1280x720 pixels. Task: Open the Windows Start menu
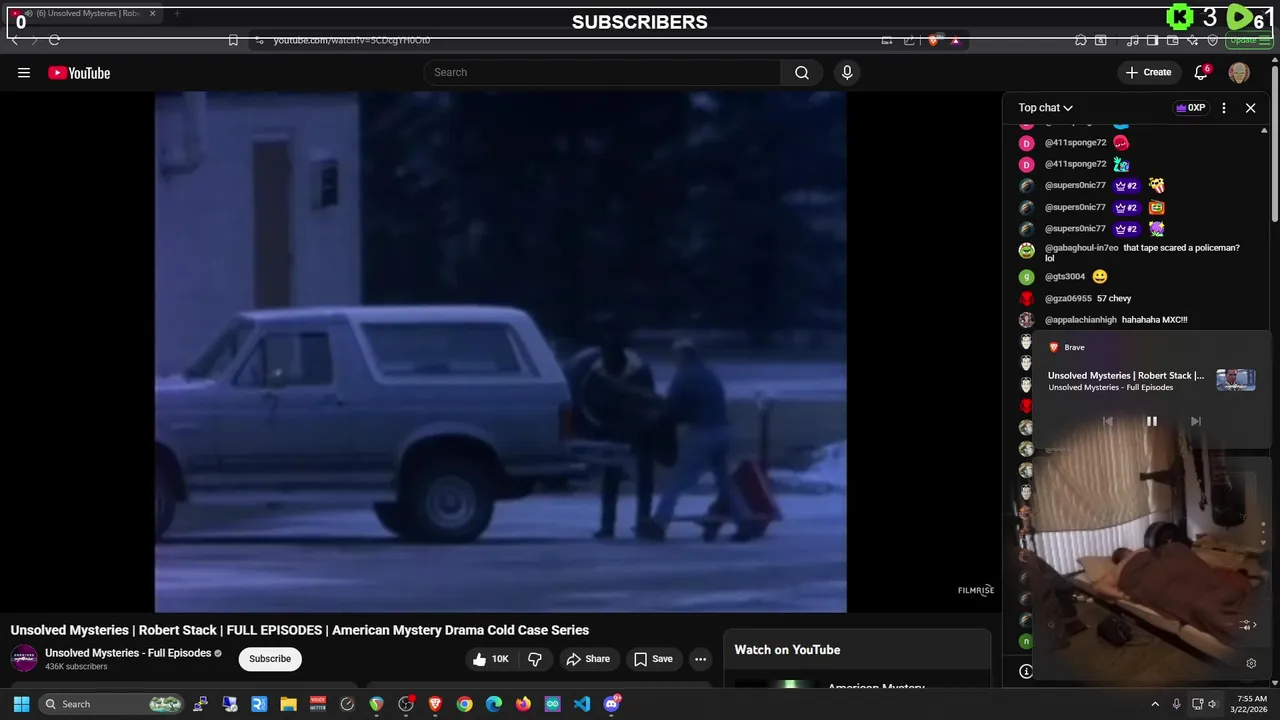click(x=21, y=704)
